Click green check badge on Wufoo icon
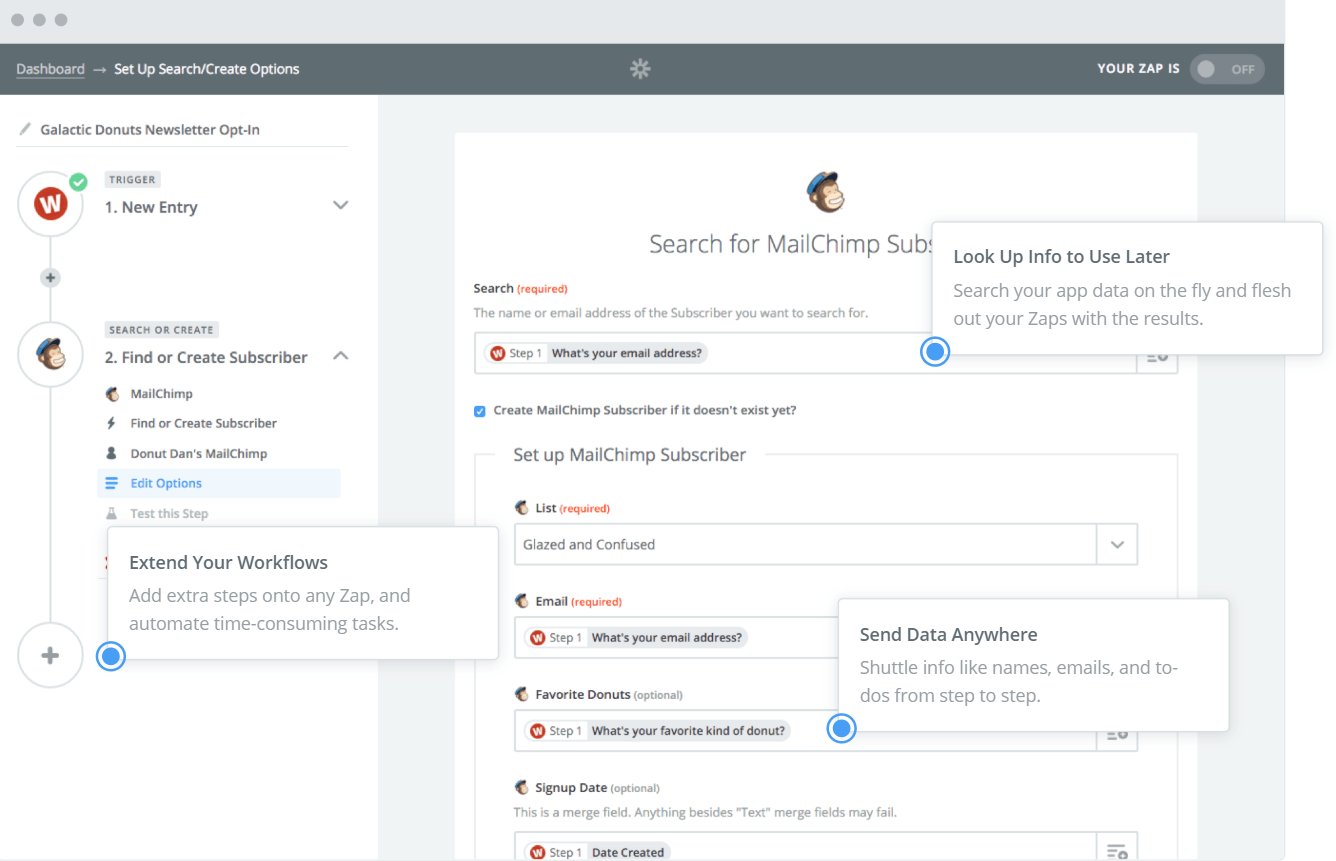This screenshot has height=861, width=1336. [78, 182]
